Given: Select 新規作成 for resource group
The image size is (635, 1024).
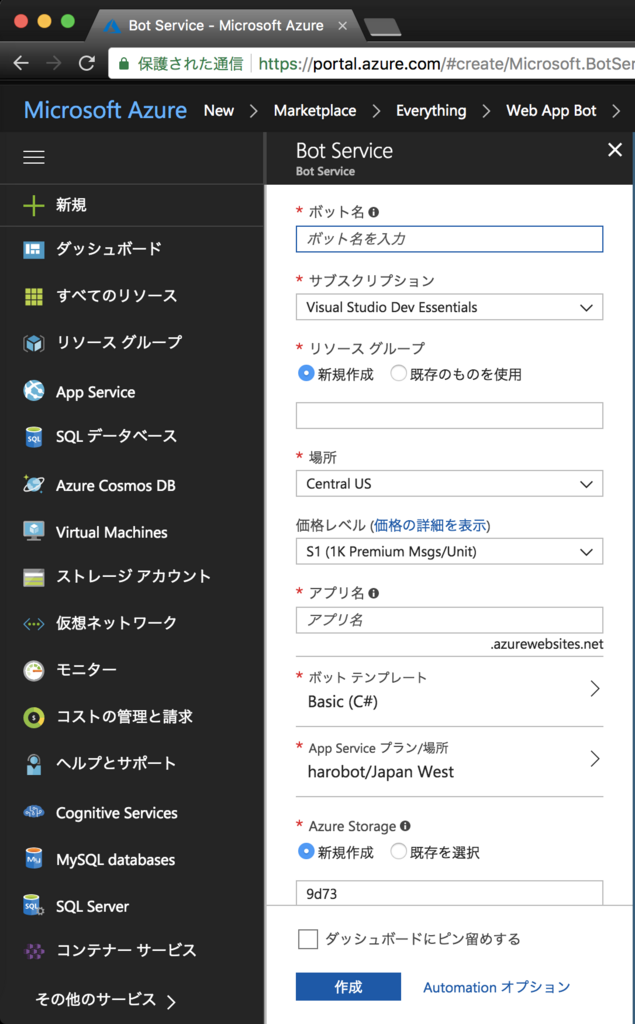Looking at the screenshot, I should coord(306,373).
